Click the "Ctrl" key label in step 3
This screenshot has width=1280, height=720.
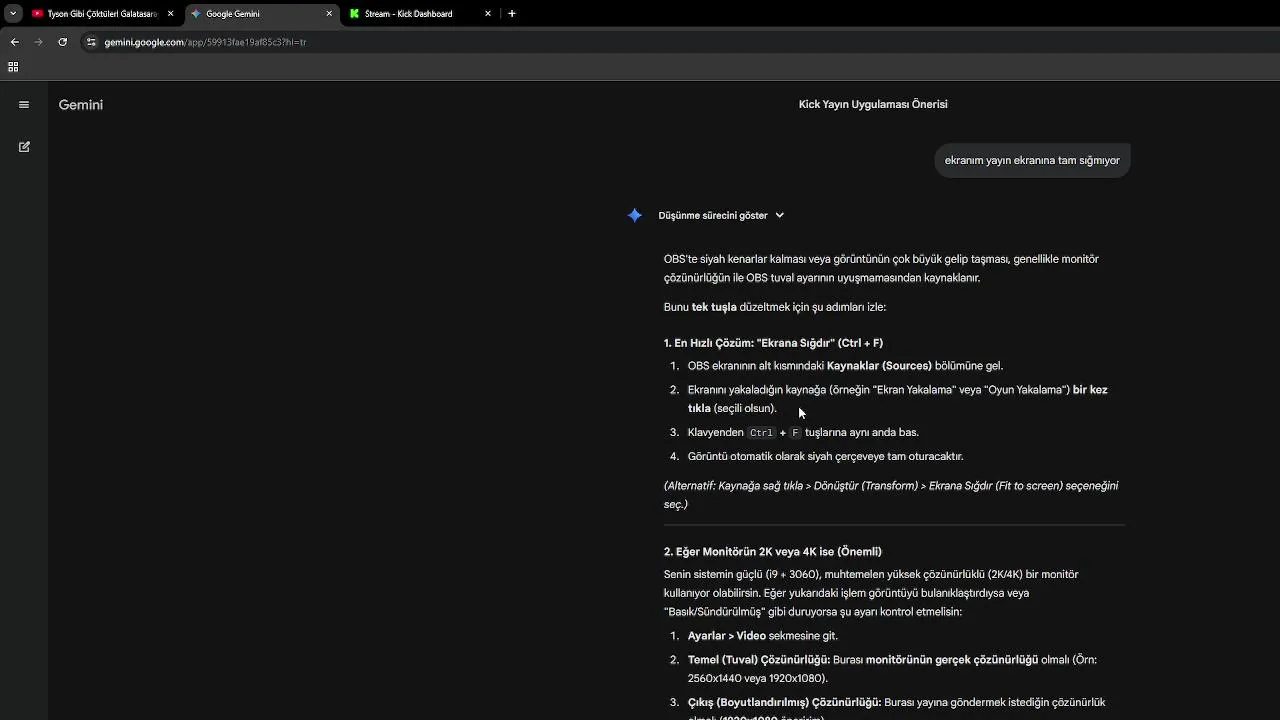(x=761, y=433)
